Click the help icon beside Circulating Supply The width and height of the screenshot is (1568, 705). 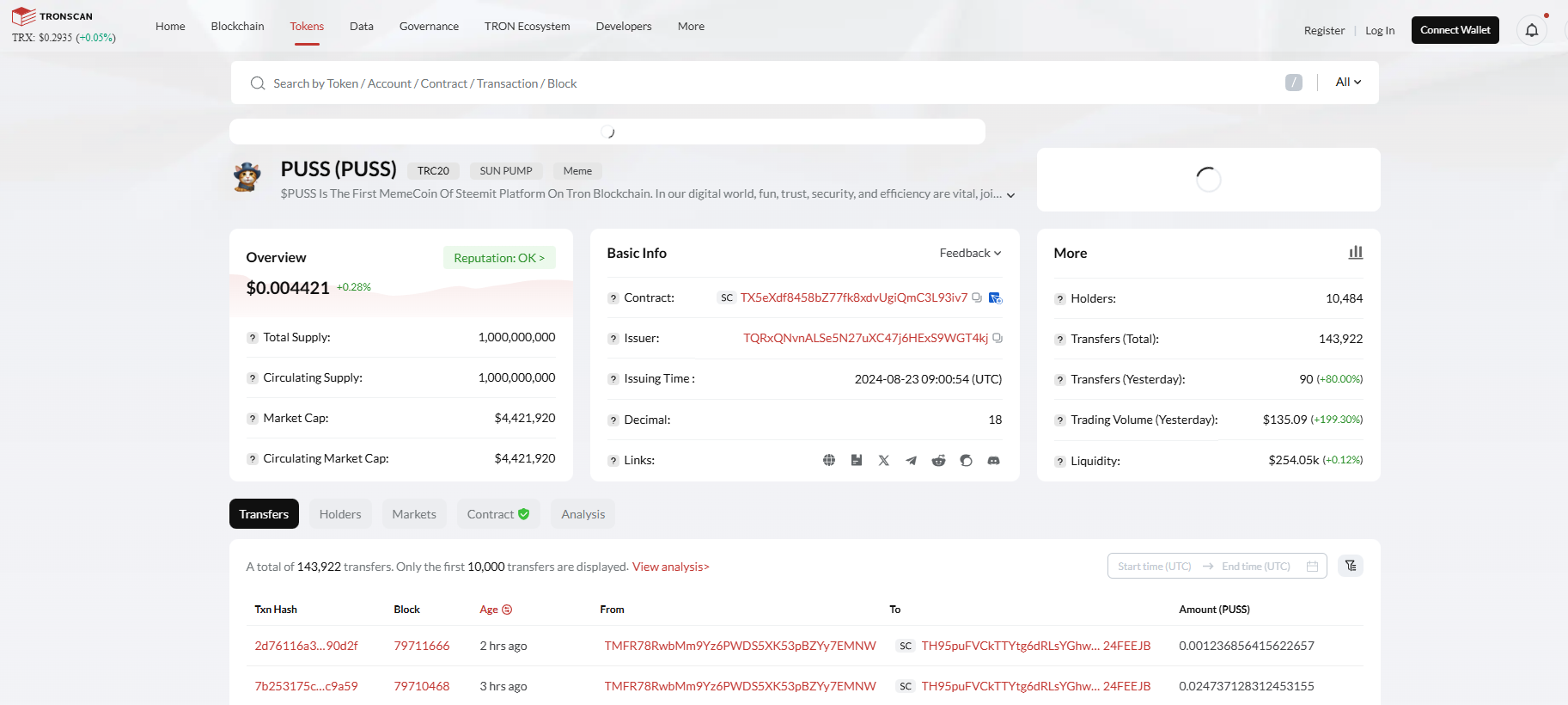(253, 378)
